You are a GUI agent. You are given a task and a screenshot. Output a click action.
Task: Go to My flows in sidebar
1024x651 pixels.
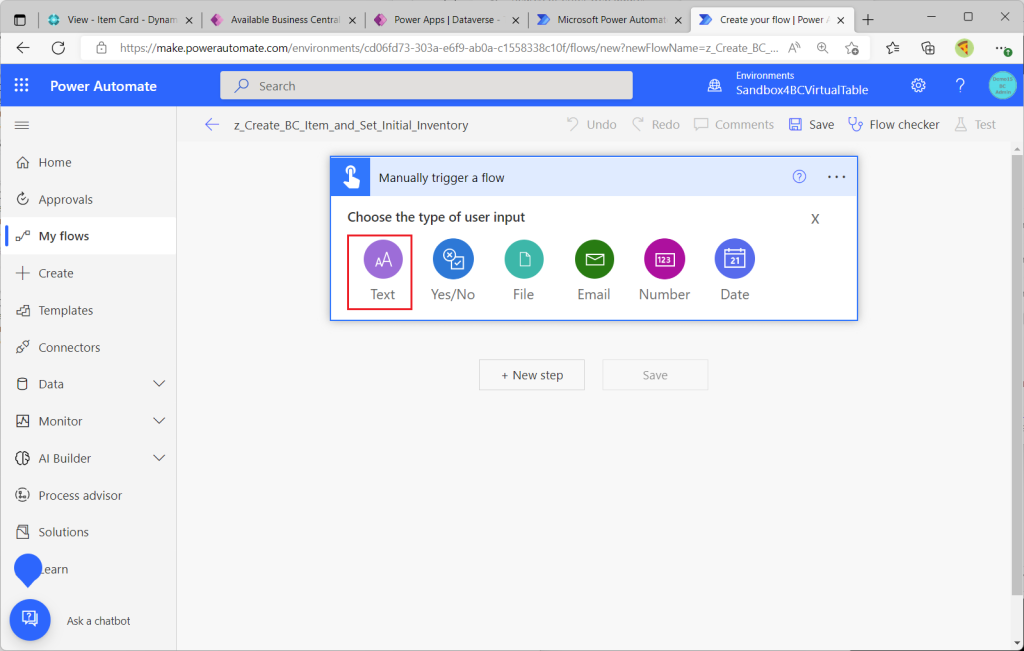64,236
